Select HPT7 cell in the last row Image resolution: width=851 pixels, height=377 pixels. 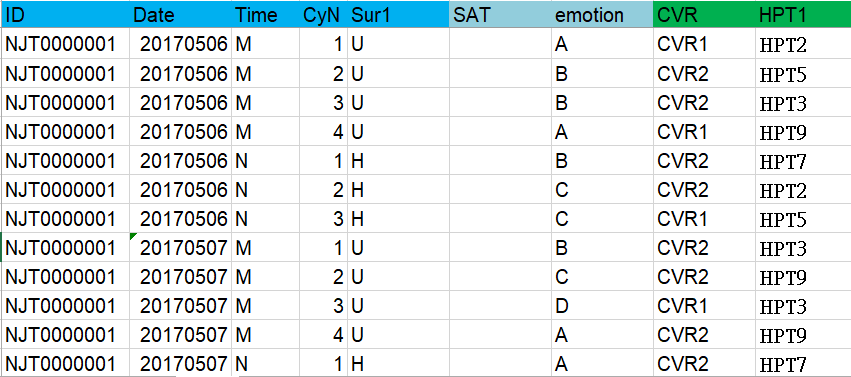(803, 363)
